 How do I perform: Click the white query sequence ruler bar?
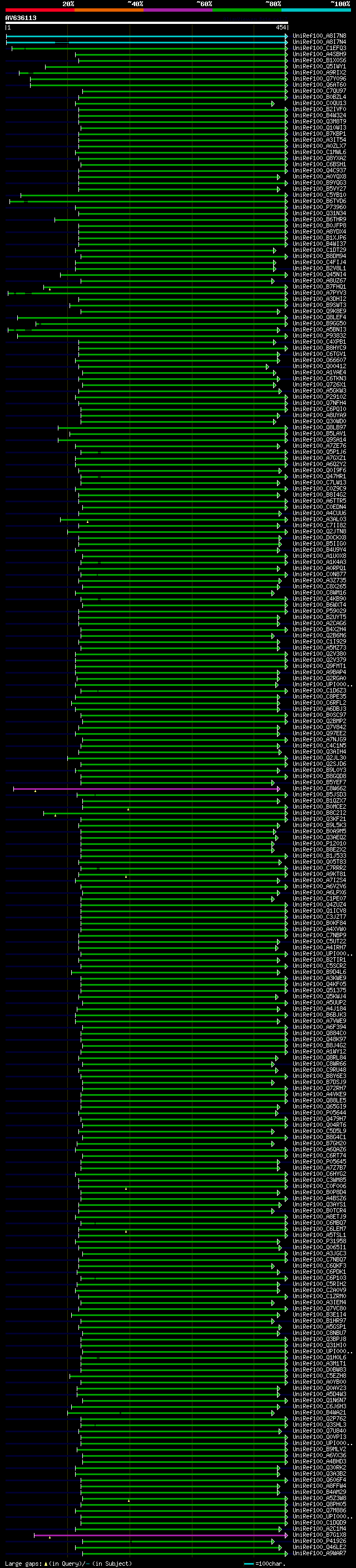click(147, 22)
